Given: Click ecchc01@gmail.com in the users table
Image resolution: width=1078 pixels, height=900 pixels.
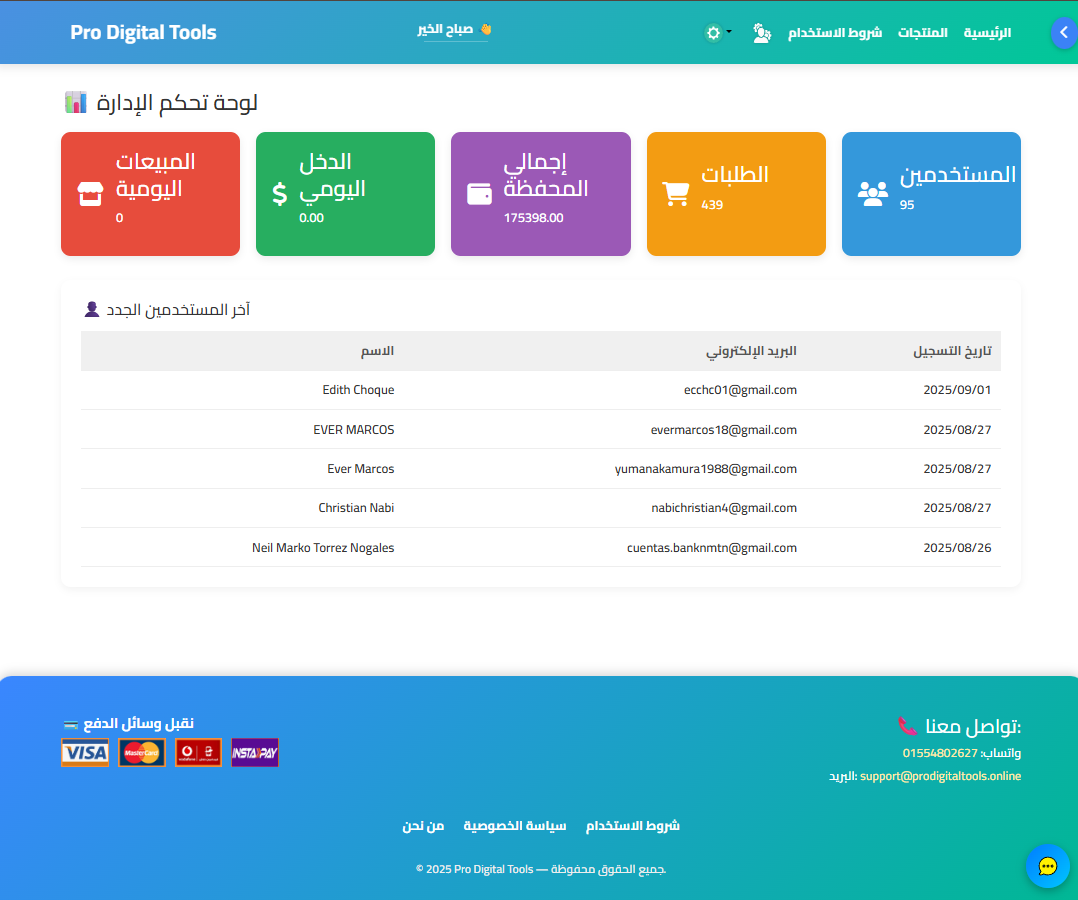Looking at the screenshot, I should 740,390.
